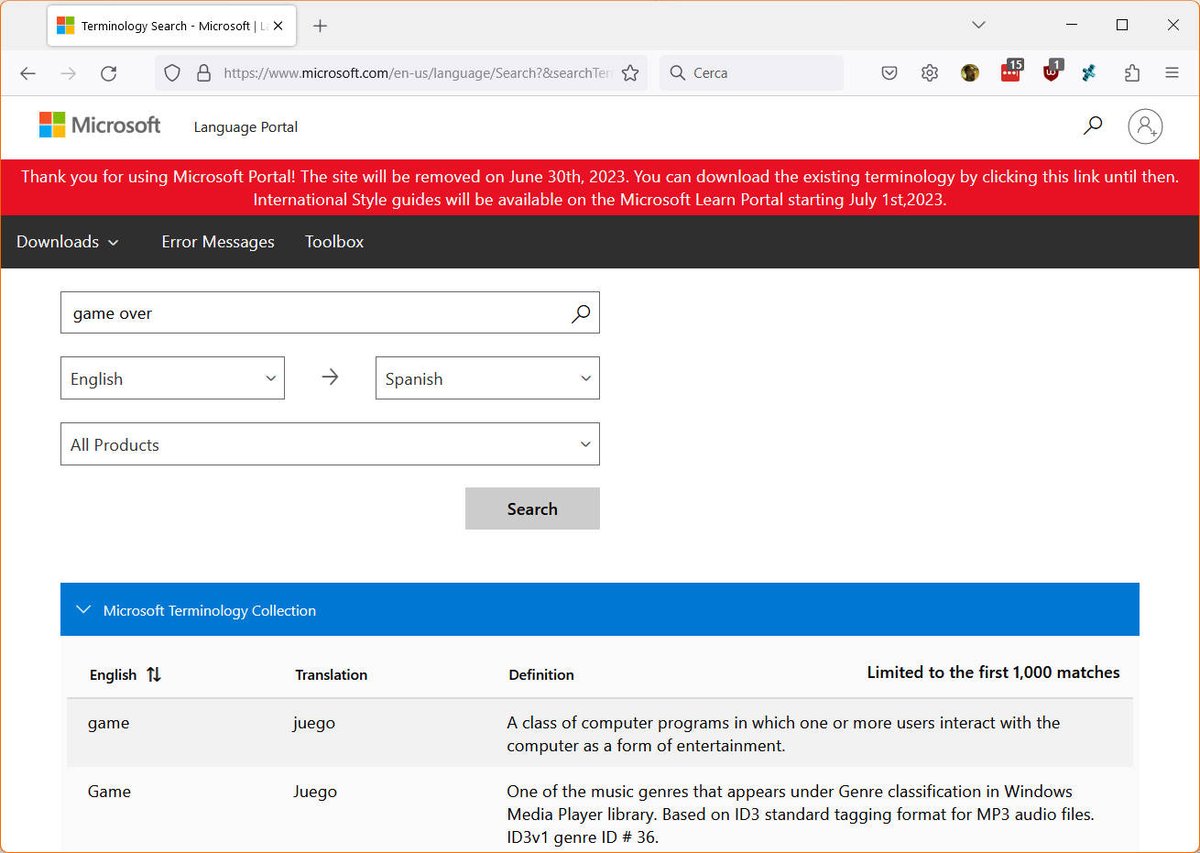Click the blue satellite extension icon
The height and width of the screenshot is (853, 1200).
click(1090, 73)
